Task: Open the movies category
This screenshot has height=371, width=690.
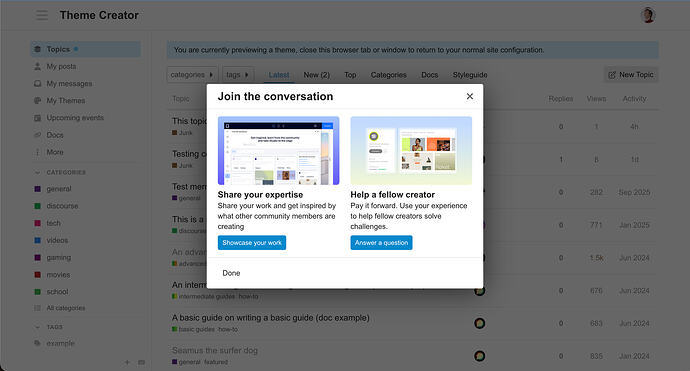Action: [x=58, y=275]
